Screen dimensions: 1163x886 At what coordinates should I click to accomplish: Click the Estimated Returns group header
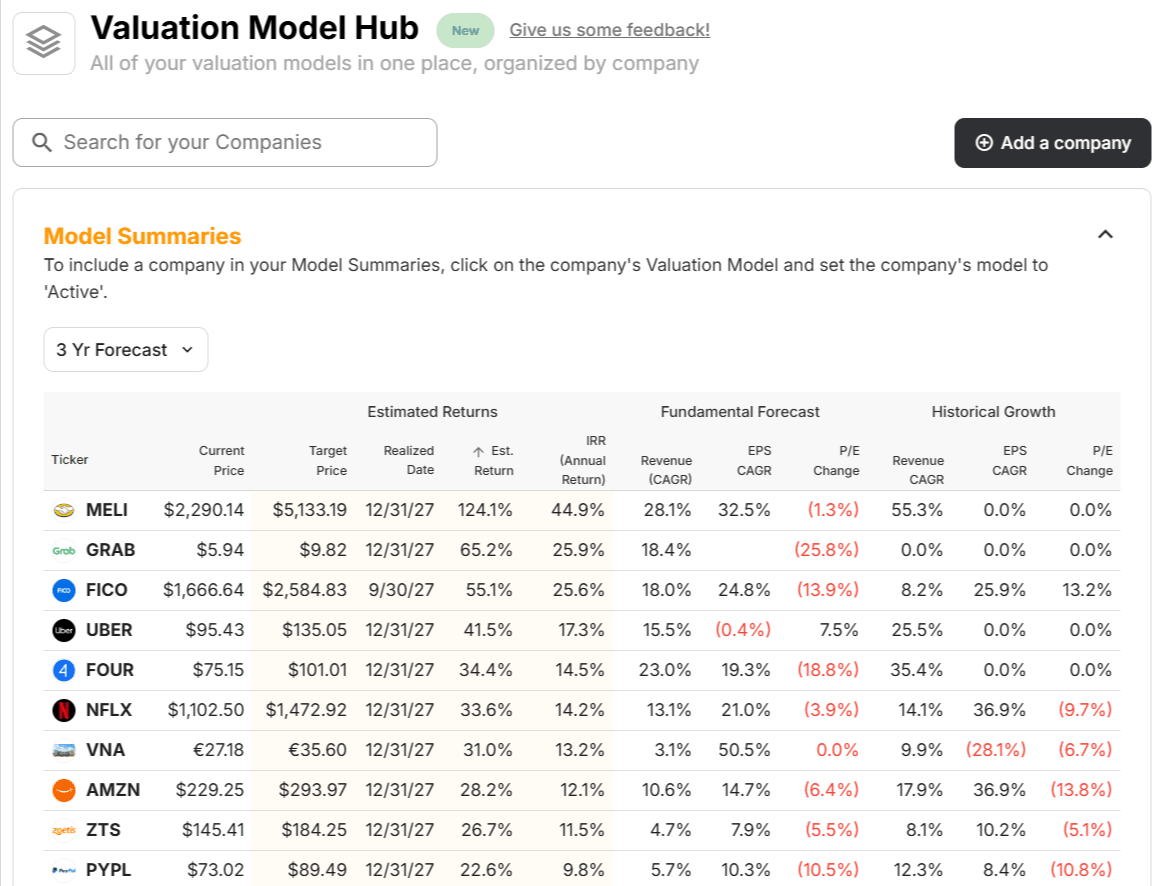[x=432, y=411]
